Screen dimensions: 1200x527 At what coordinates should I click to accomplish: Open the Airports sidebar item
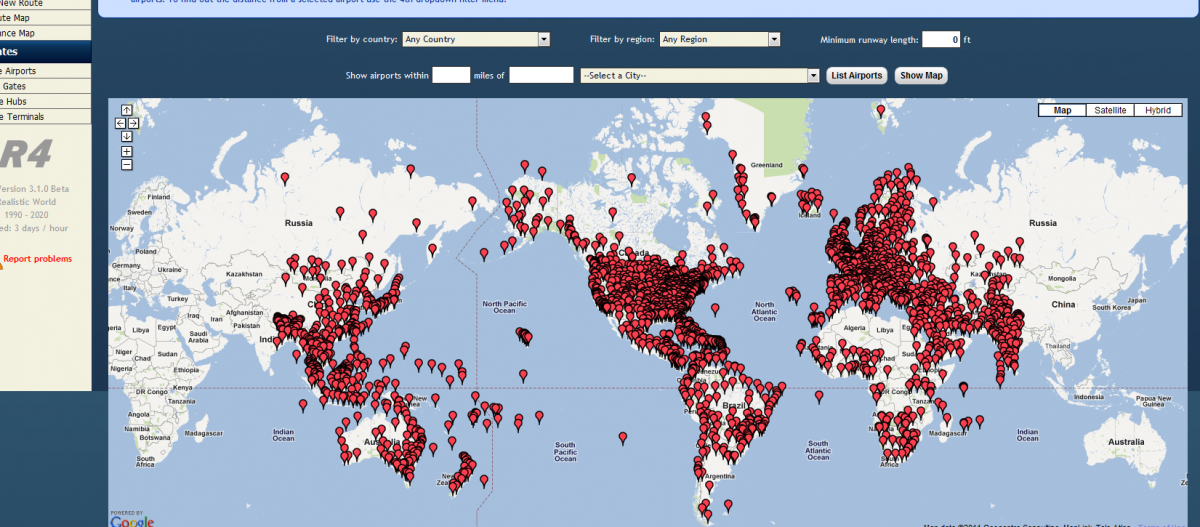45,71
